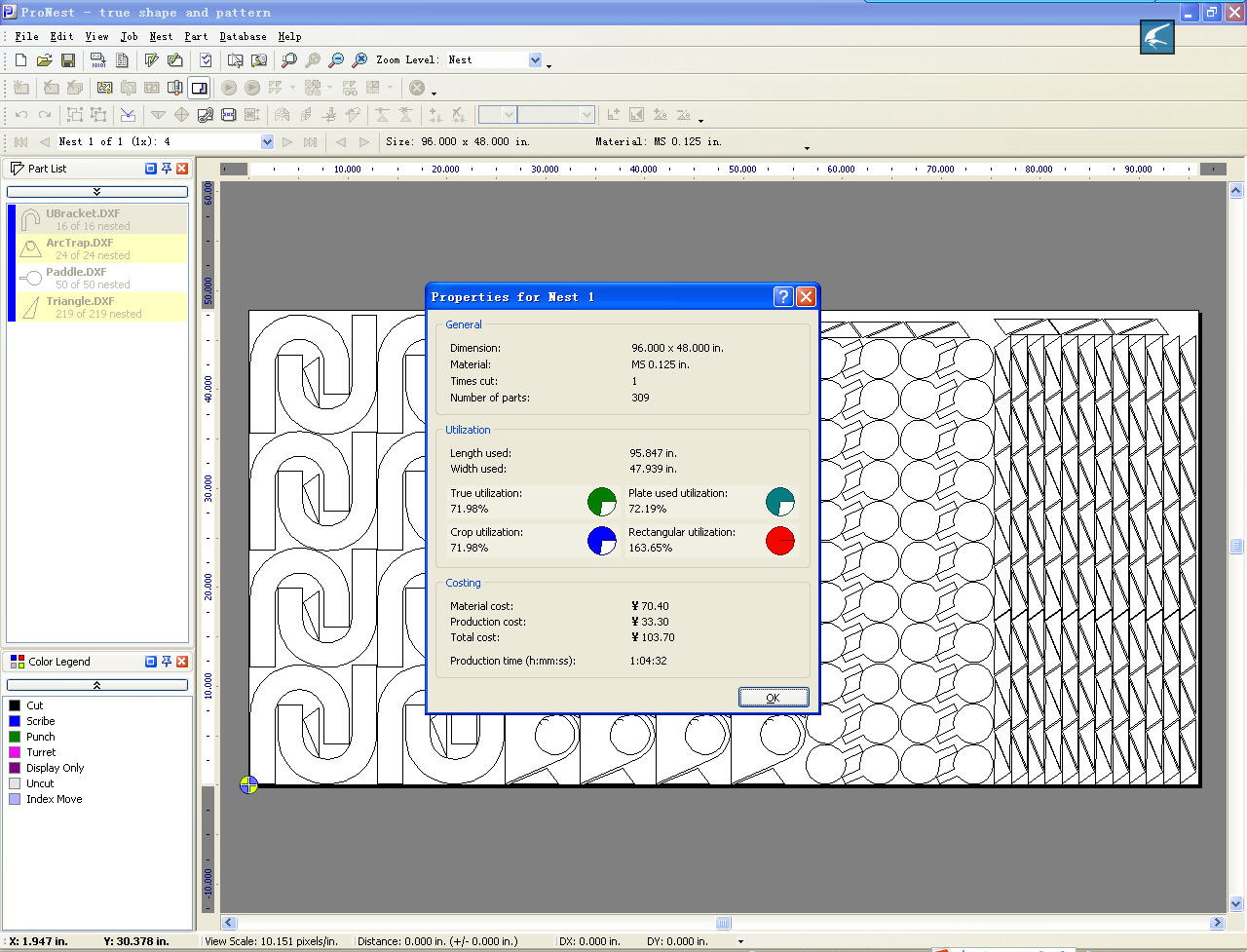Open the Edit menu
The height and width of the screenshot is (952, 1247).
(x=61, y=36)
